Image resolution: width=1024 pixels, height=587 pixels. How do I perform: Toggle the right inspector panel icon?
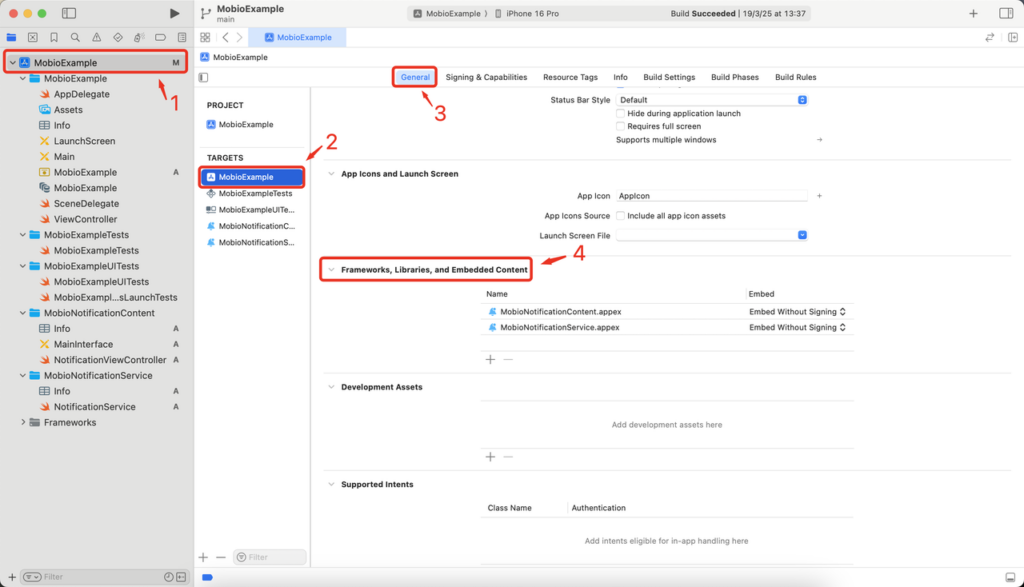[x=1005, y=13]
